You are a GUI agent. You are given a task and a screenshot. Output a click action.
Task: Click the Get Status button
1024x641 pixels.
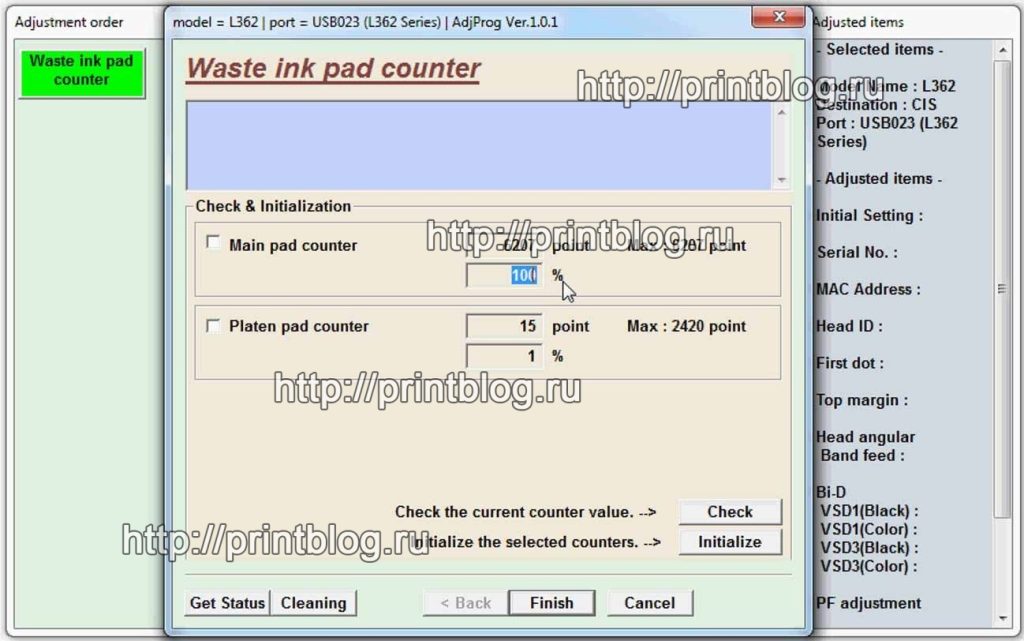[227, 603]
